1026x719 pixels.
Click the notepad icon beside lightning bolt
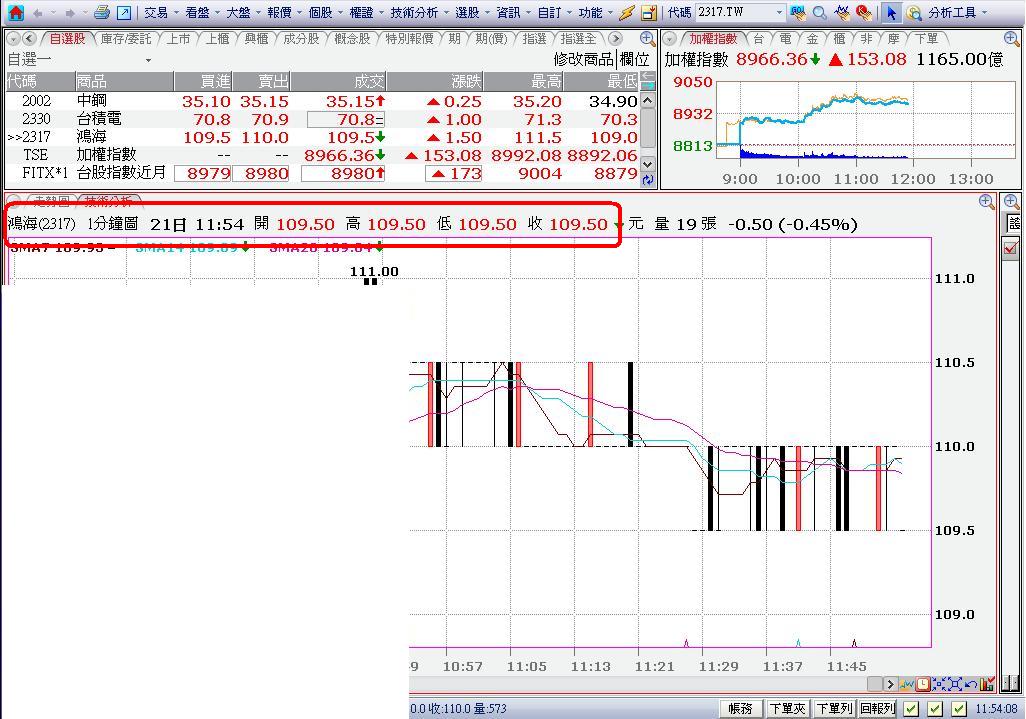648,12
